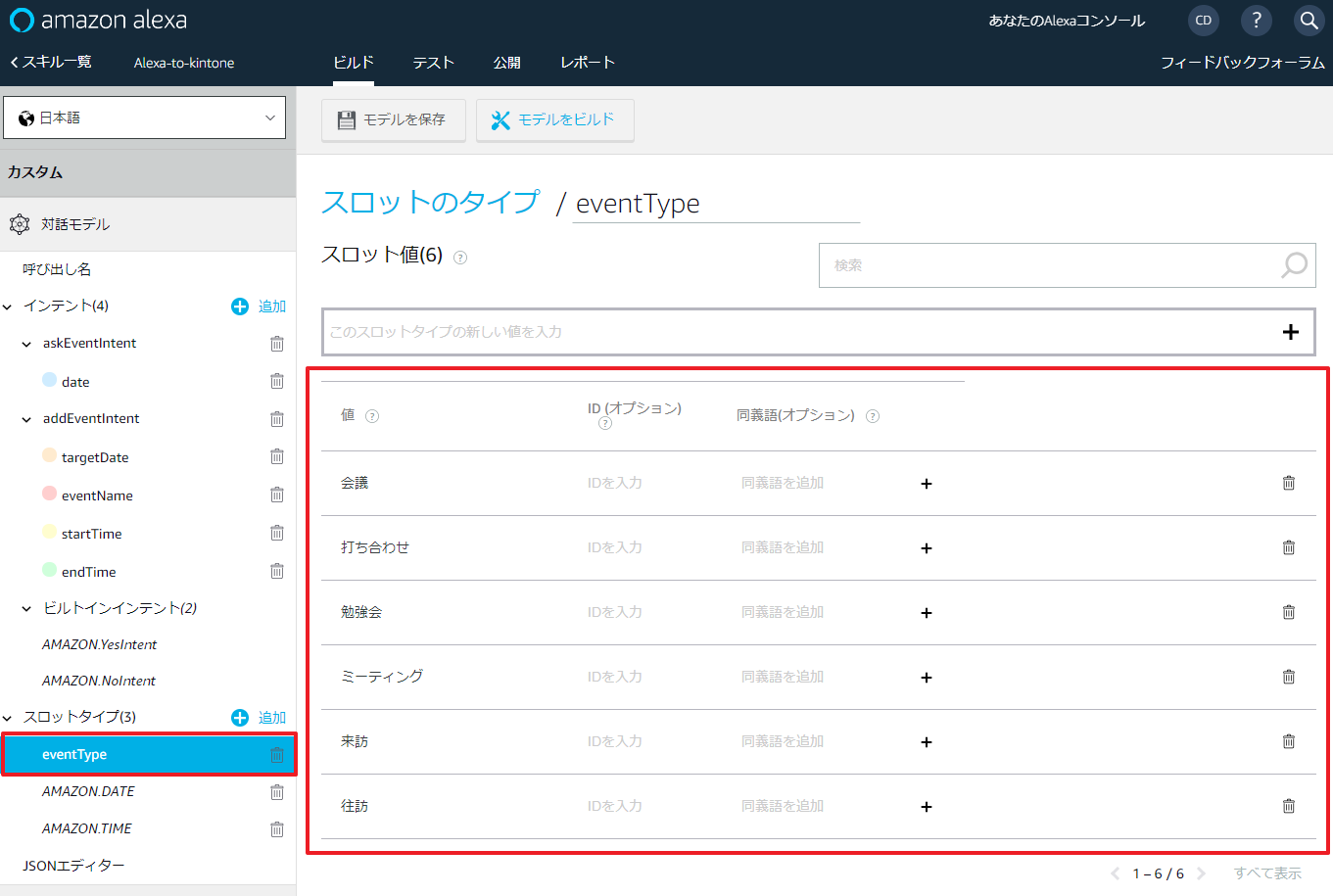Image resolution: width=1333 pixels, height=896 pixels.
Task: Delete the endTime slot
Action: [x=277, y=571]
